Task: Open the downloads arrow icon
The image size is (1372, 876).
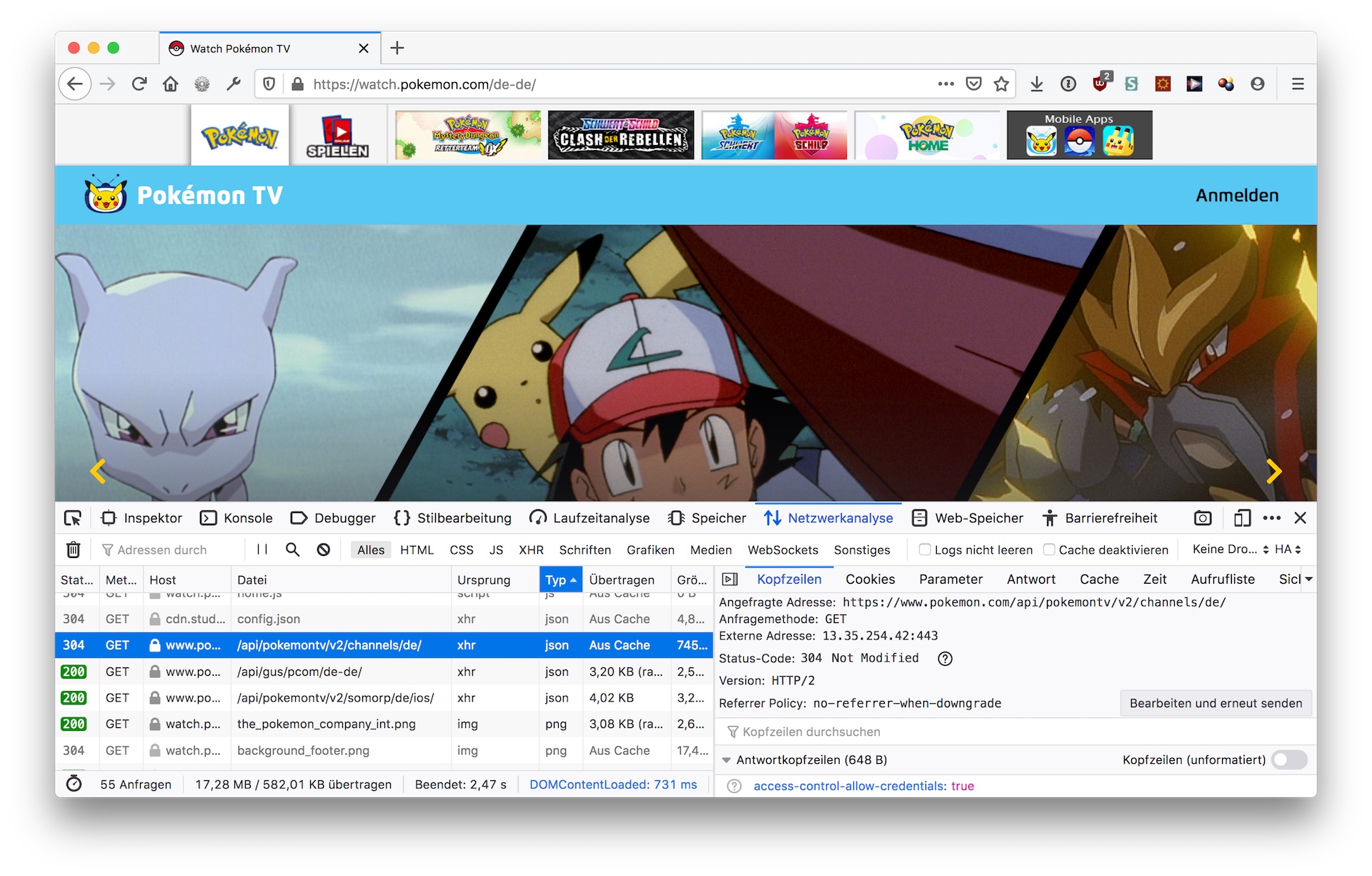Action: pos(1037,84)
